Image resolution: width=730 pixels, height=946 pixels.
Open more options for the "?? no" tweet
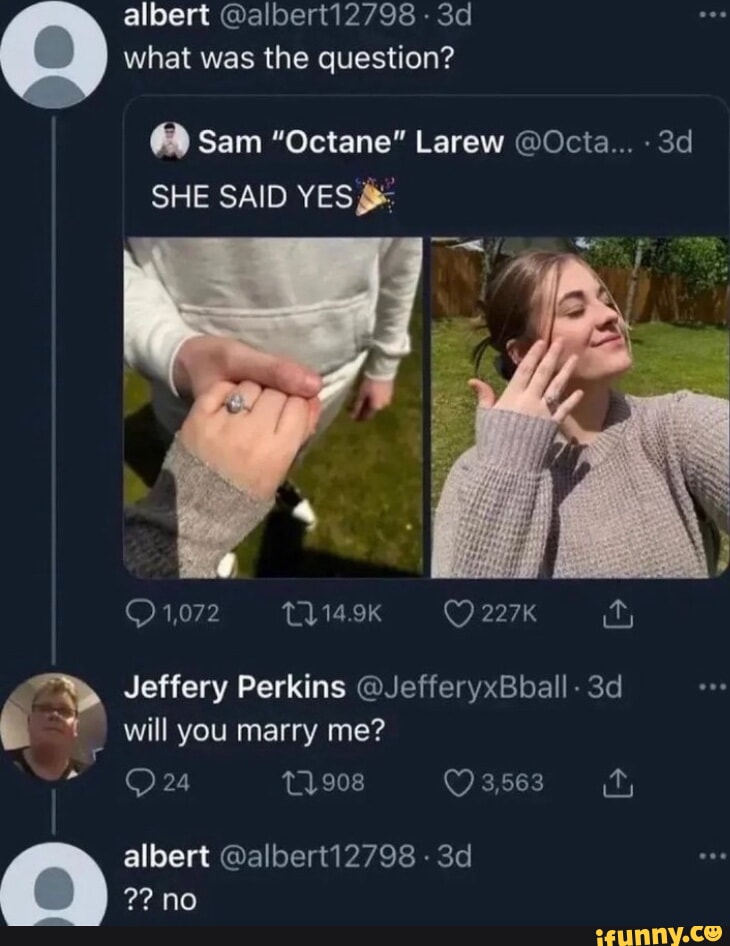click(x=712, y=856)
